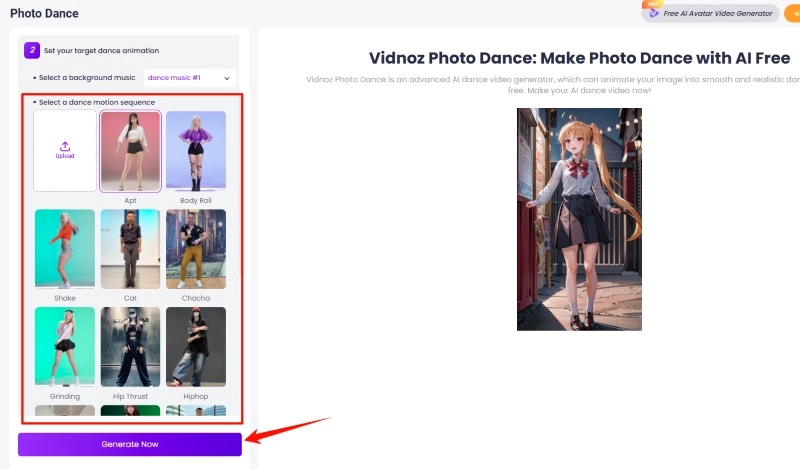This screenshot has height=469, width=800.
Task: Choose the Cat dance motion
Action: click(131, 249)
